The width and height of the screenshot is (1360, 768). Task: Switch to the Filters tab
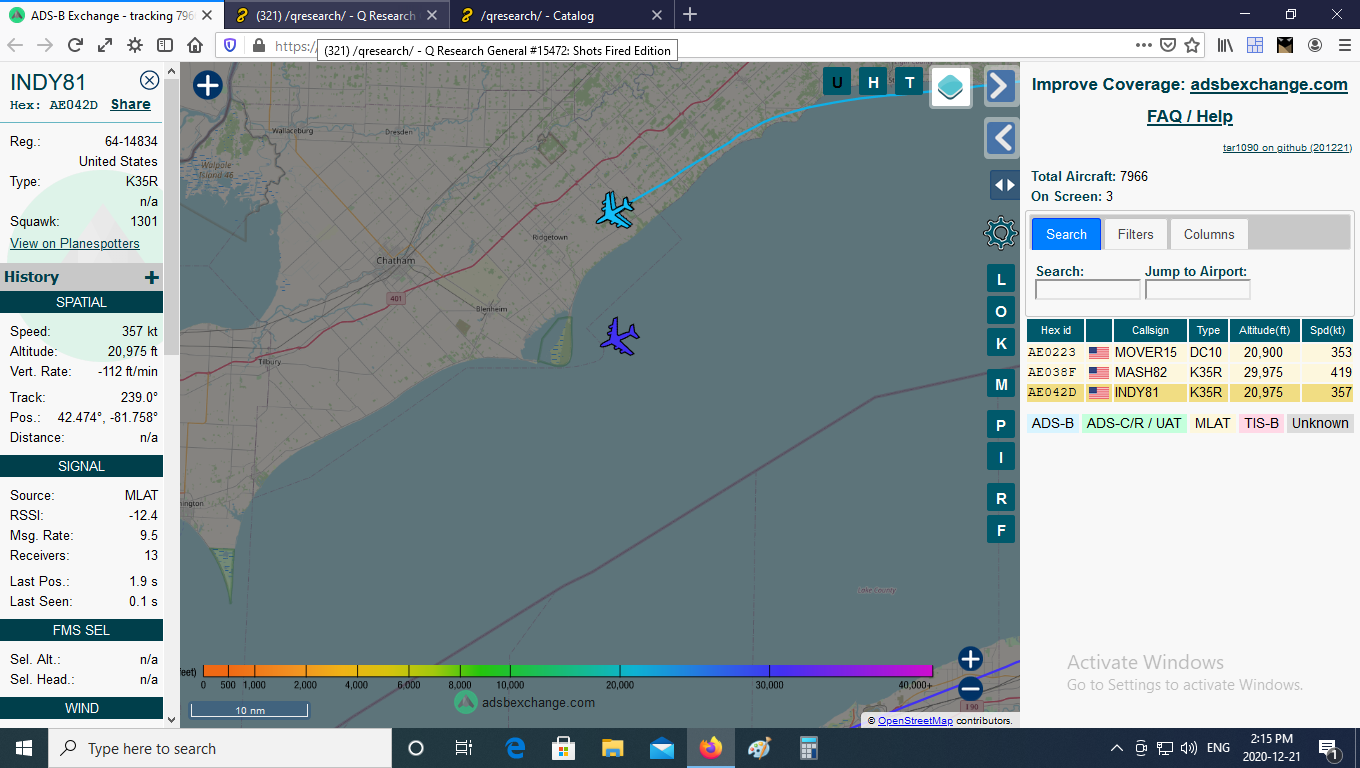(1136, 234)
